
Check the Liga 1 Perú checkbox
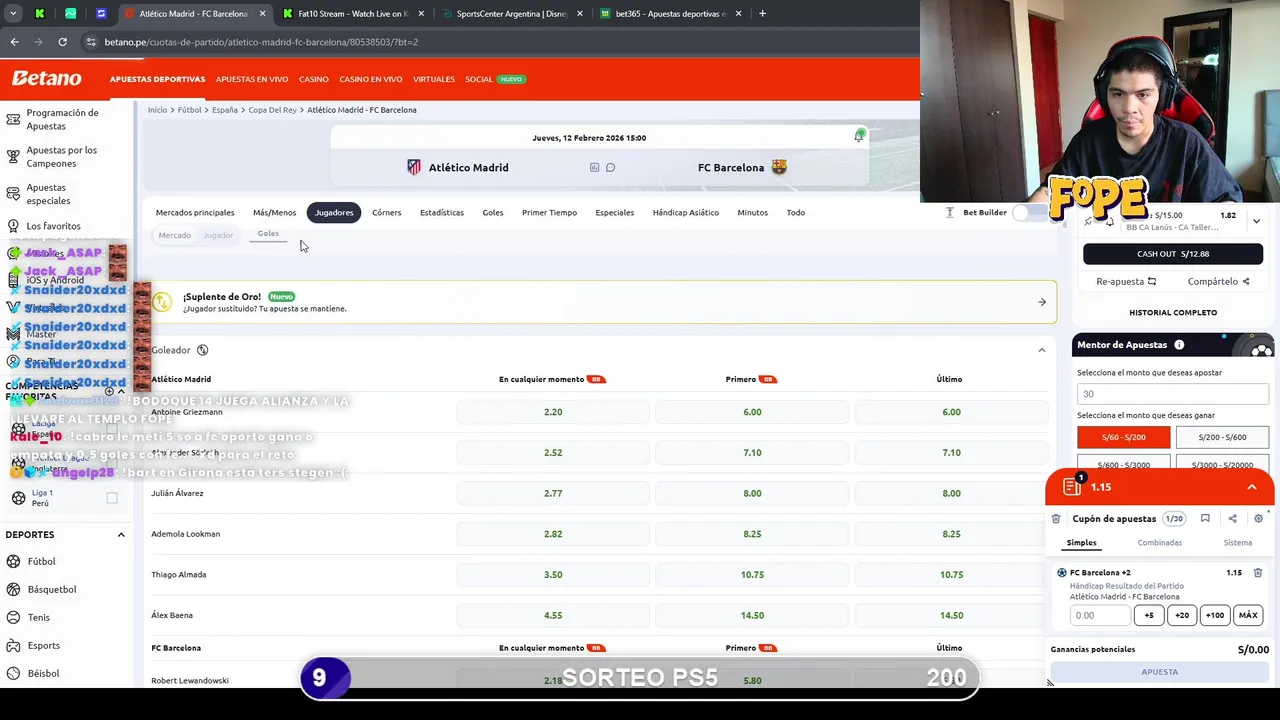click(x=112, y=497)
